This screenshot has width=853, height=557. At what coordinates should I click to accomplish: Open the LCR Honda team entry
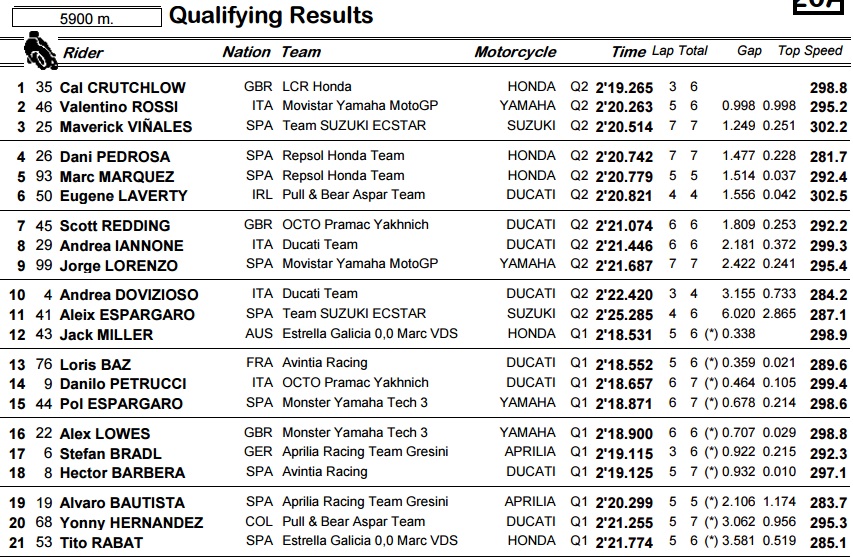coord(317,86)
